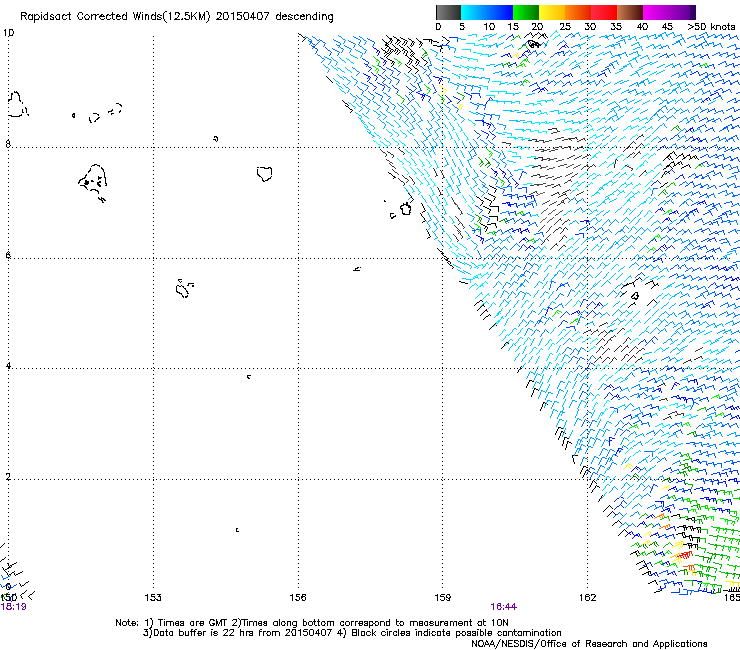Click the green 15-20 knots legend color
The image size is (740, 650).
(526, 12)
